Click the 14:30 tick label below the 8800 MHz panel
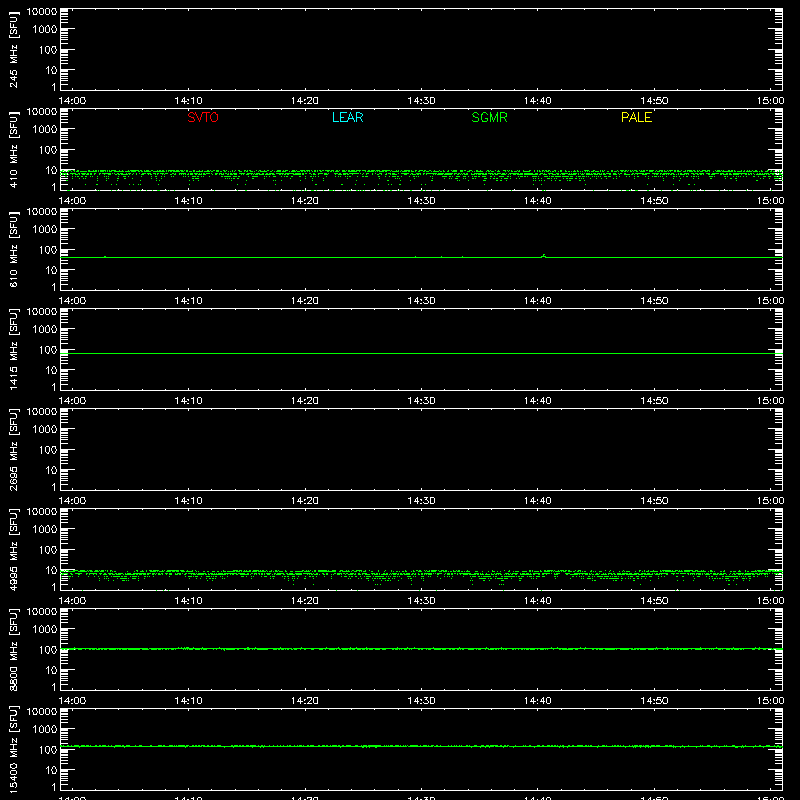The width and height of the screenshot is (800, 800). point(421,701)
